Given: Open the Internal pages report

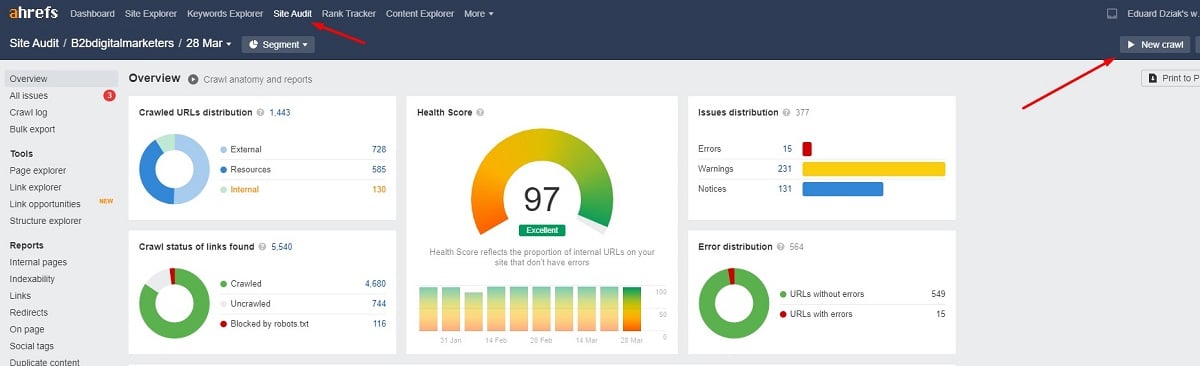Looking at the screenshot, I should [x=38, y=262].
